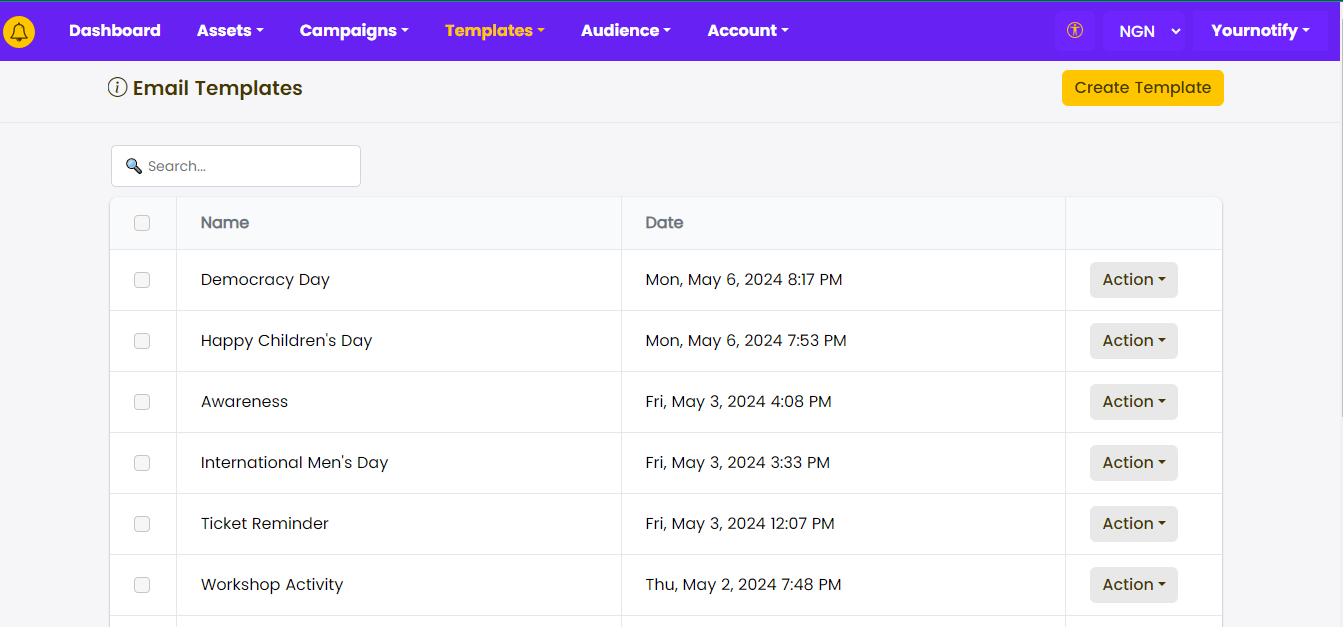The width and height of the screenshot is (1343, 627).
Task: Click the date Mon, May 6, 2024 7:53 PM
Action: (x=746, y=341)
